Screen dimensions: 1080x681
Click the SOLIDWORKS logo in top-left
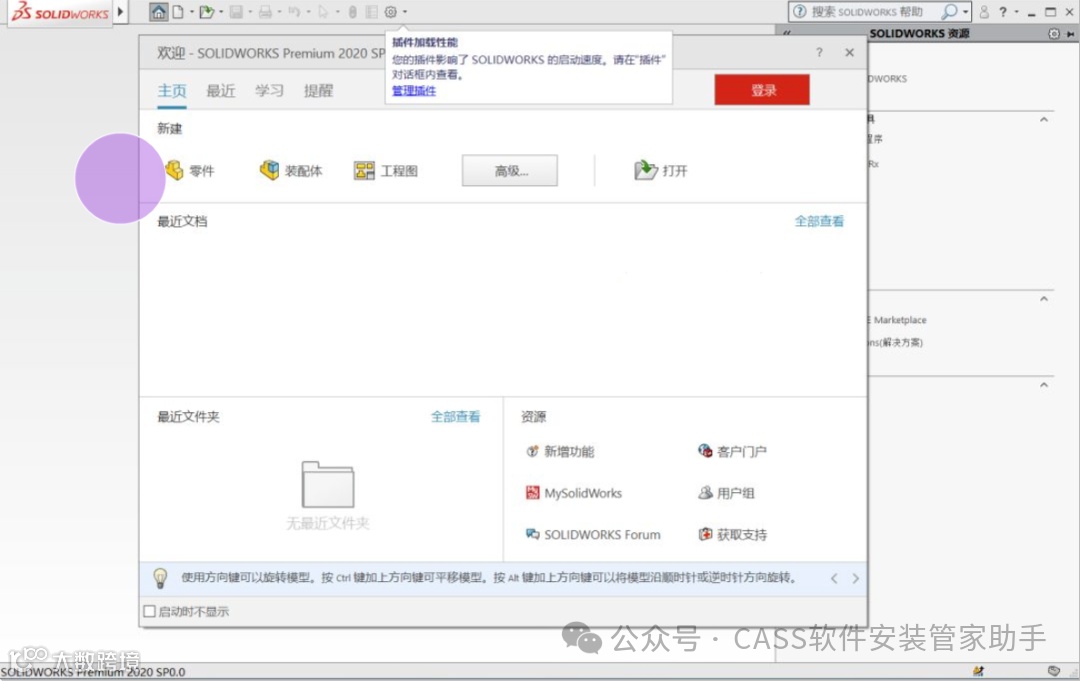[x=60, y=12]
